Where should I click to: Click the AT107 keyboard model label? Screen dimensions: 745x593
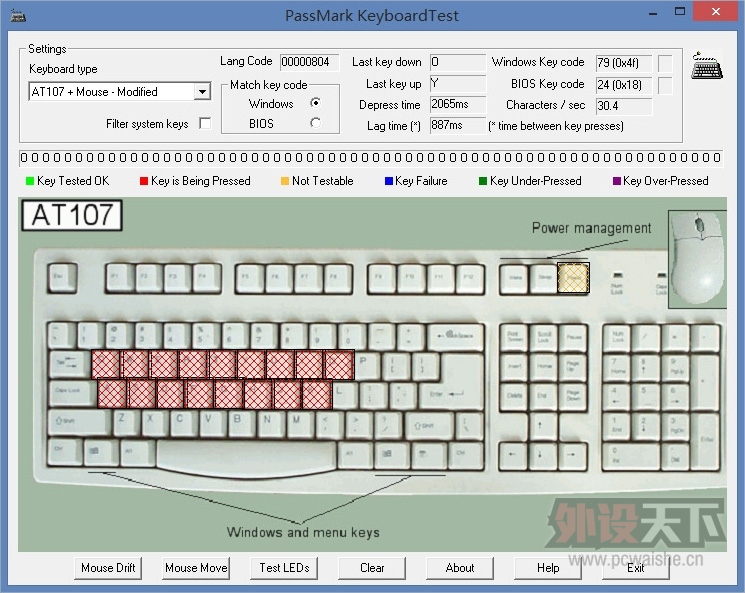[x=72, y=215]
